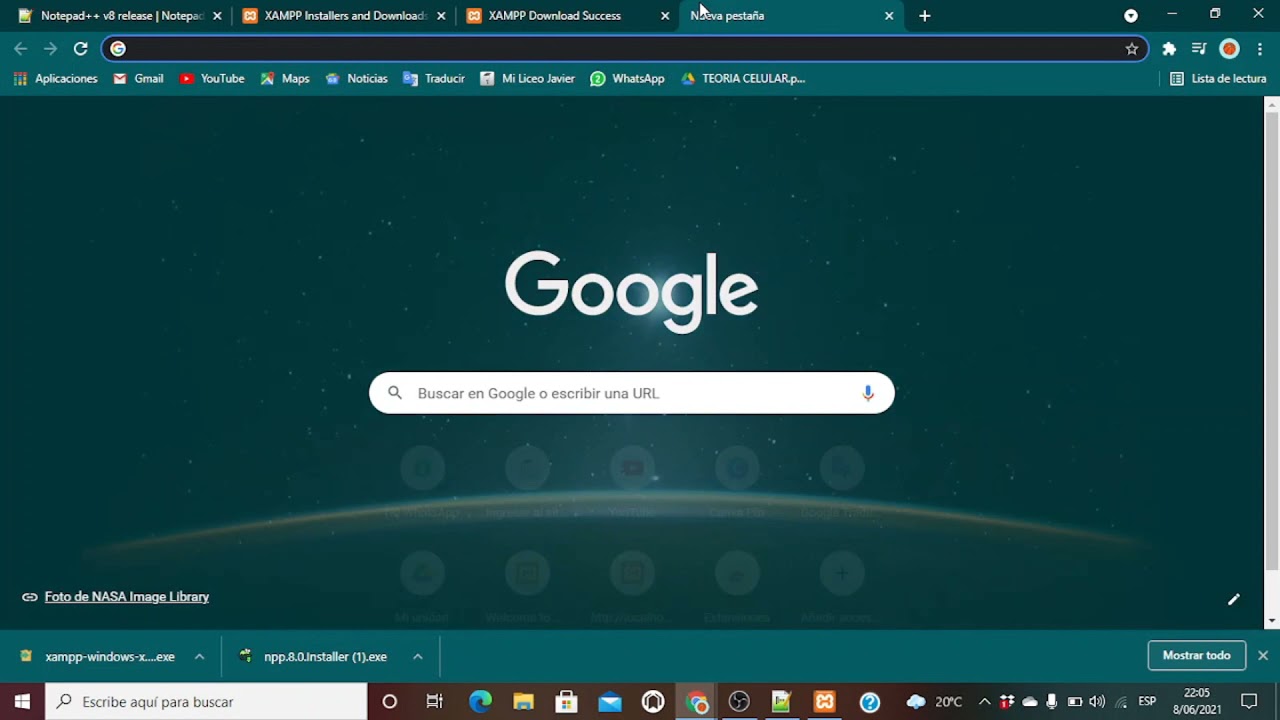
Task: Close the XAMPP Download Success tab
Action: [x=665, y=16]
